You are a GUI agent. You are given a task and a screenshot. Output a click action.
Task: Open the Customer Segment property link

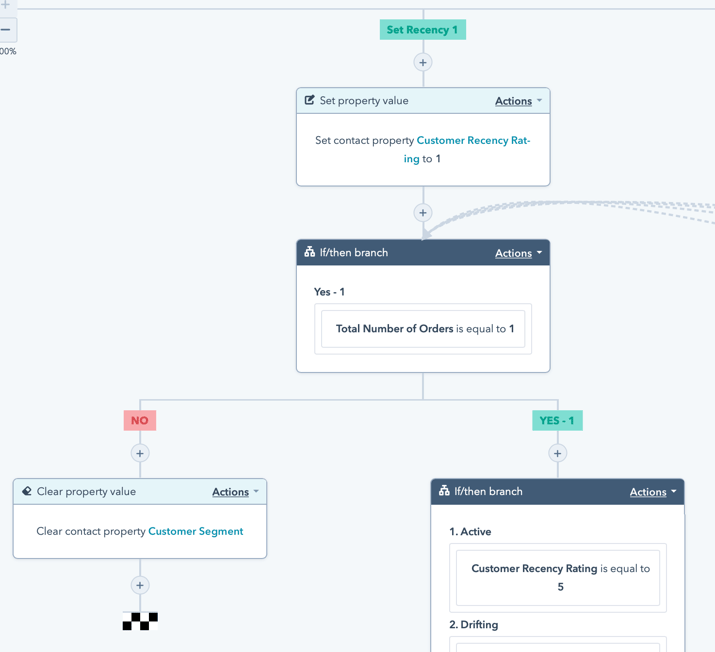click(x=196, y=531)
